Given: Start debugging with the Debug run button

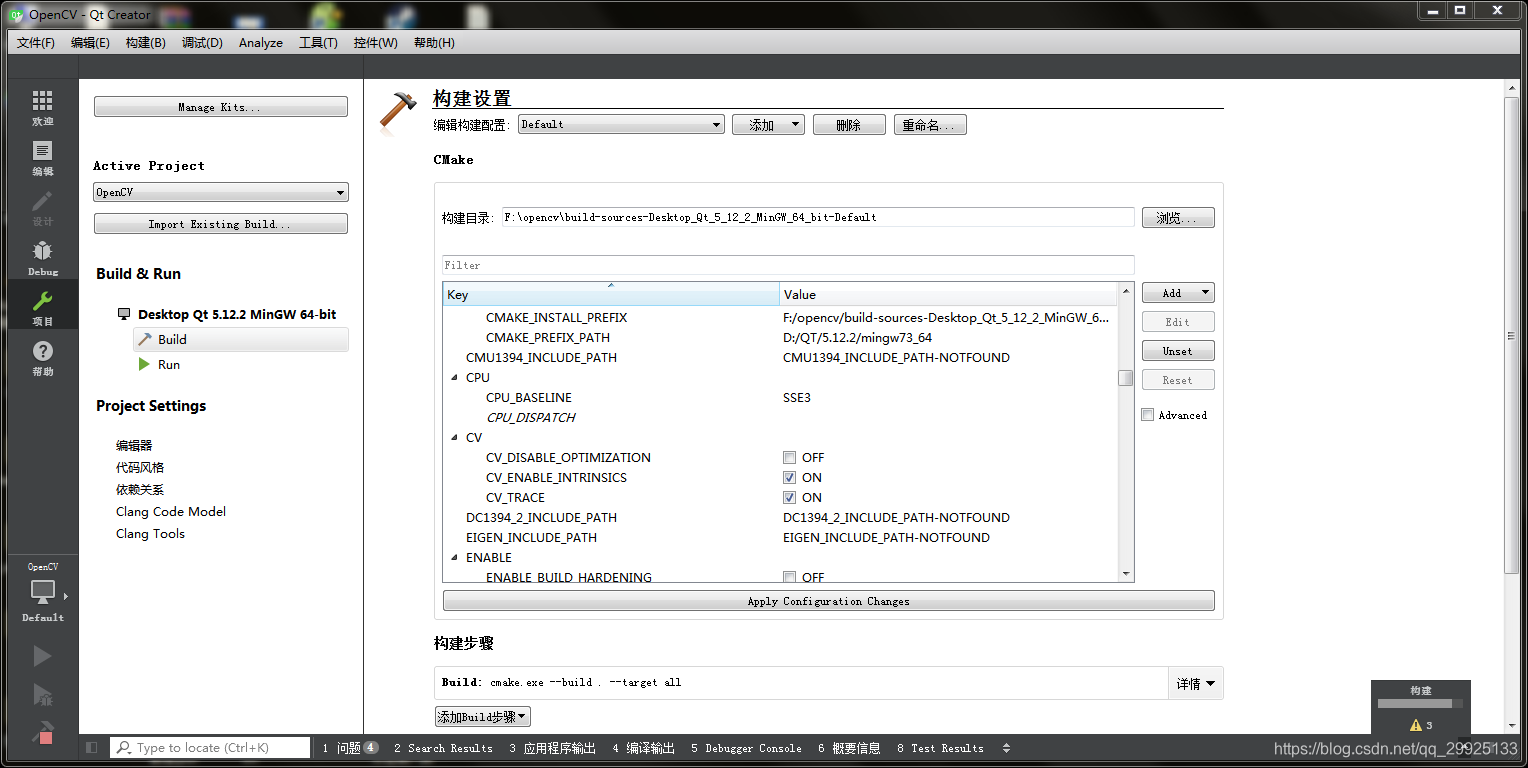Looking at the screenshot, I should [x=42, y=695].
